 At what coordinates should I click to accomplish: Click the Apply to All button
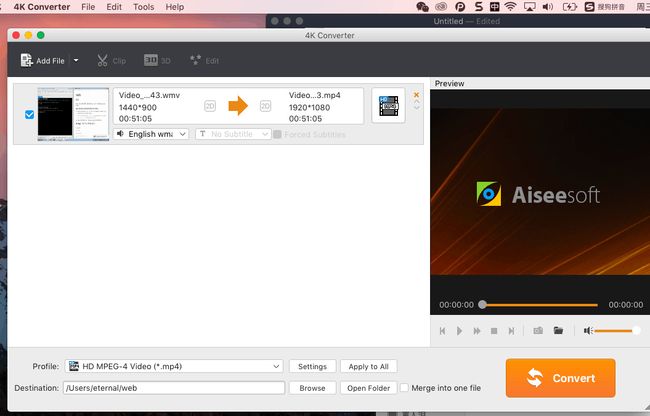(369, 366)
